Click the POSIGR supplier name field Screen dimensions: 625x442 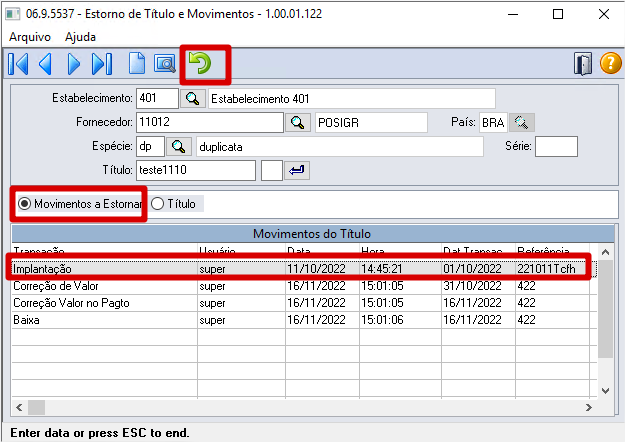371,122
